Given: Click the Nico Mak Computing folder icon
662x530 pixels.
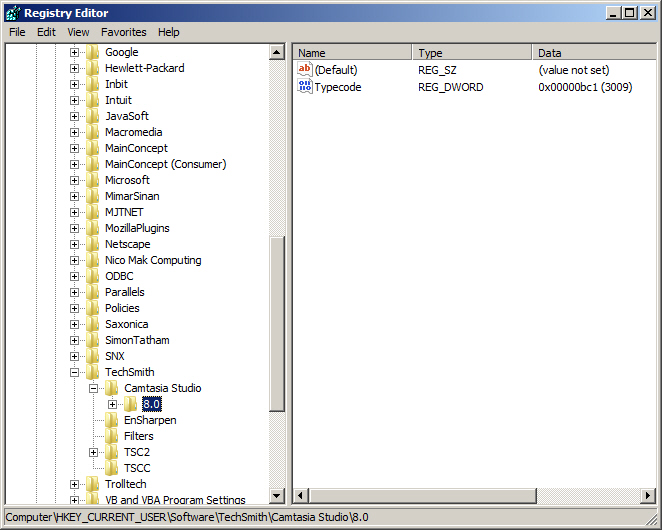Looking at the screenshot, I should point(92,261).
